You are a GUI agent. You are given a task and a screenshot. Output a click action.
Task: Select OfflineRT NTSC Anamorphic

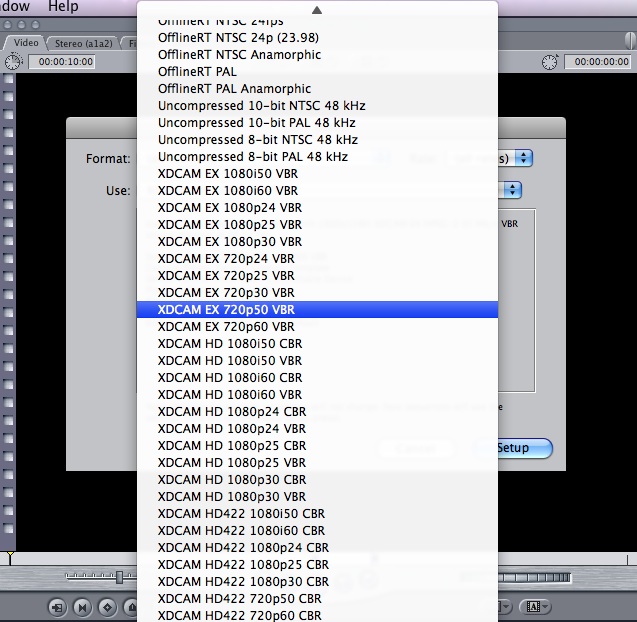click(x=317, y=54)
